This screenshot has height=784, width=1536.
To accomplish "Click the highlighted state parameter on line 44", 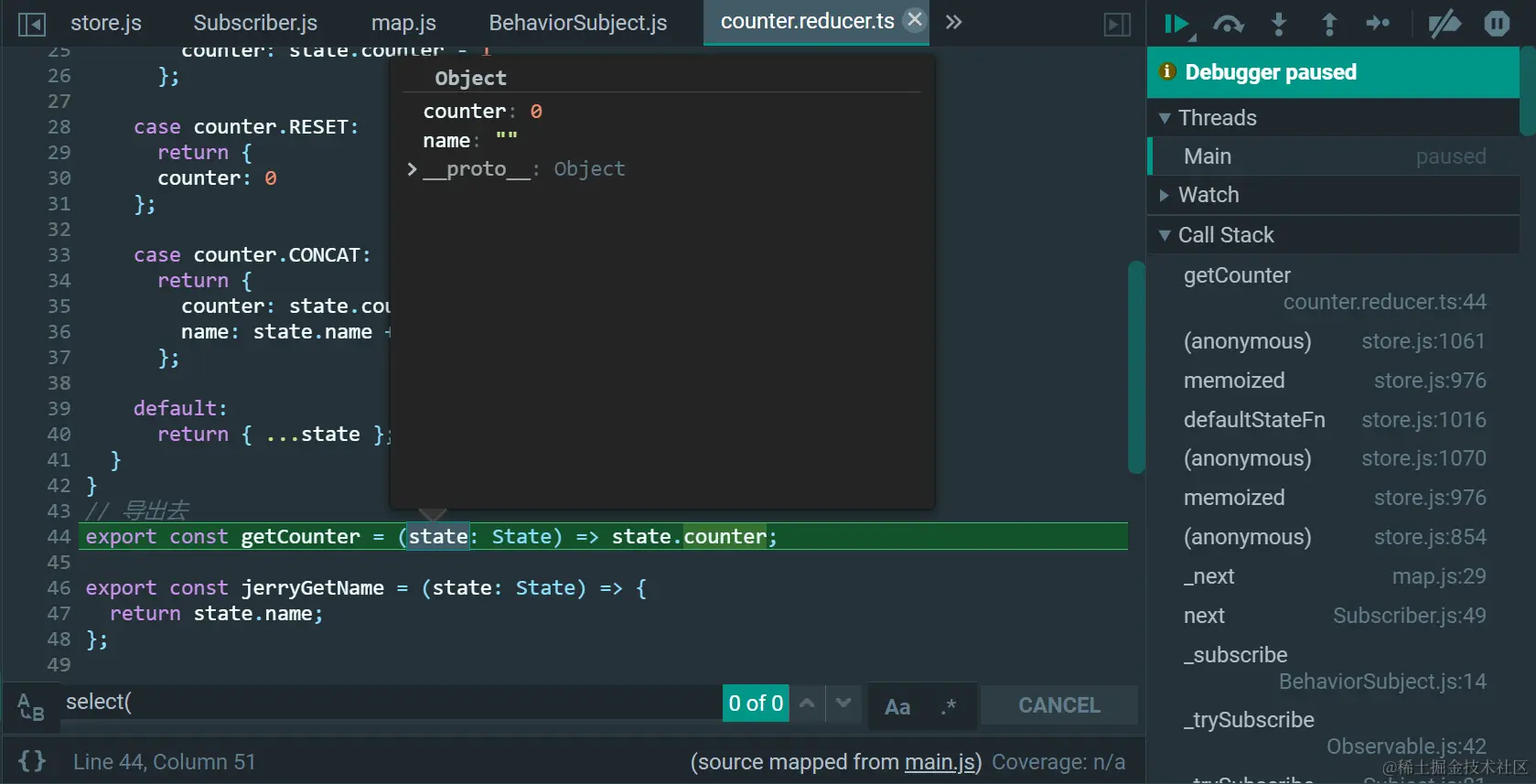I will click(x=438, y=537).
